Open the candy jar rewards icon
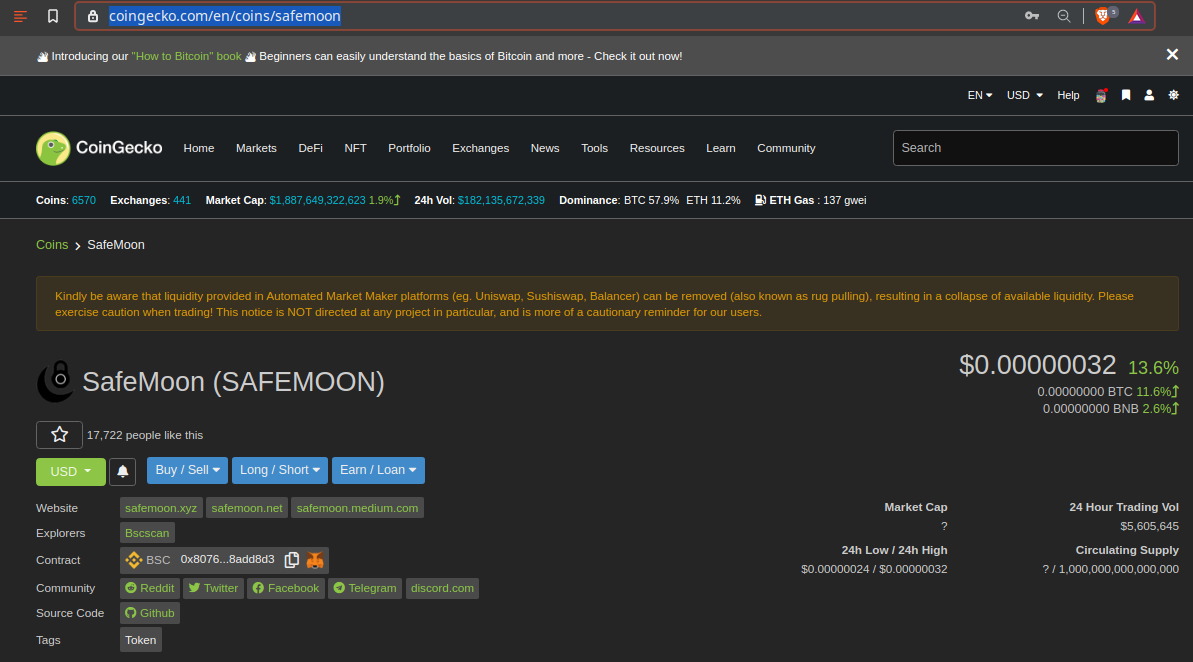Screen dimensions: 1193x662 [1101, 95]
